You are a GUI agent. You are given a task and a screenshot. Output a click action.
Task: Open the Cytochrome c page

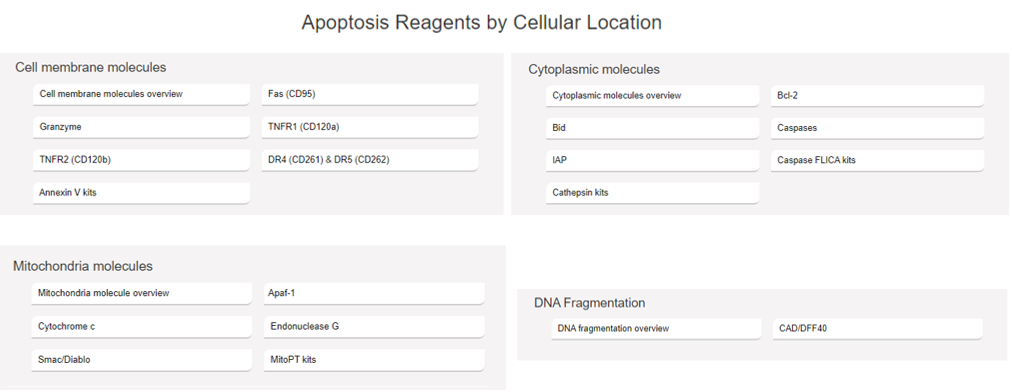141,327
